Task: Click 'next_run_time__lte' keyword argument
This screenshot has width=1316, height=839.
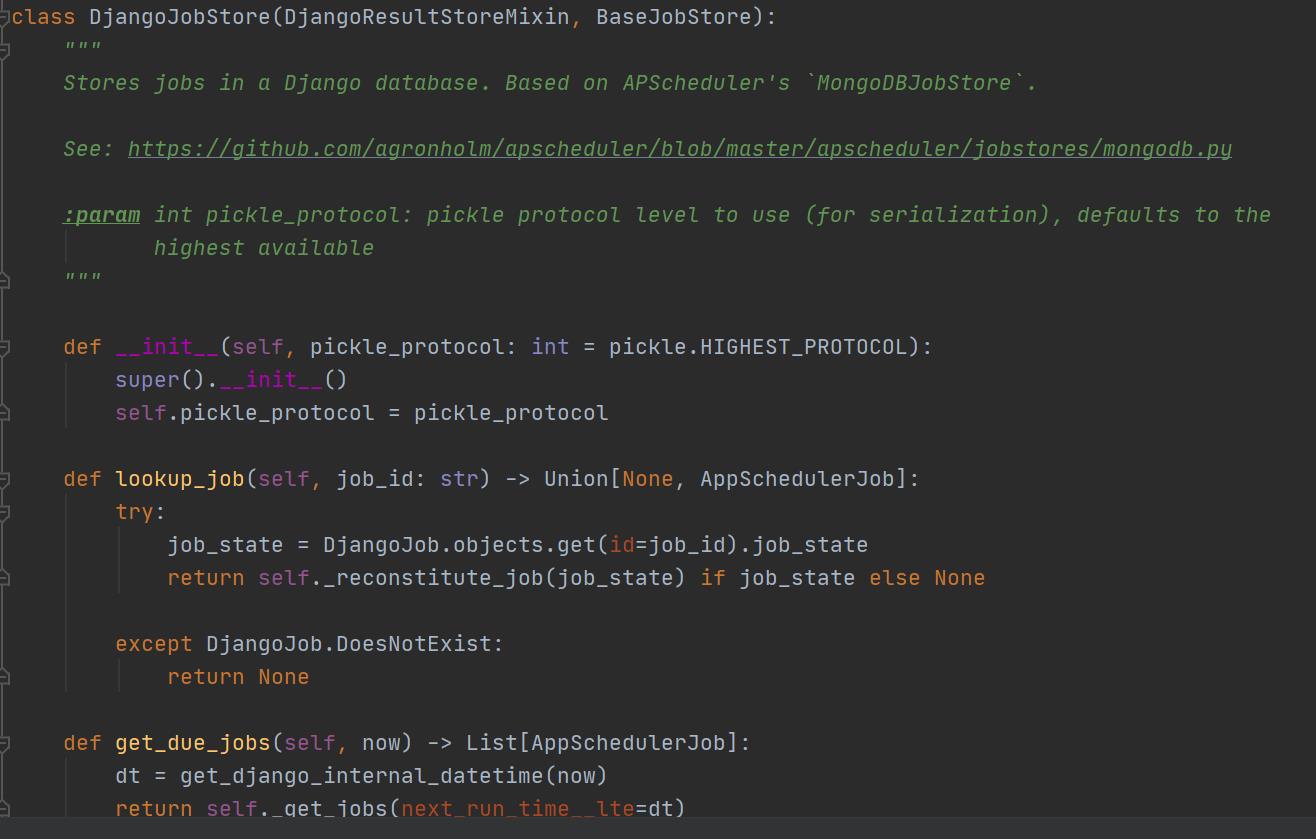Action: 518,808
